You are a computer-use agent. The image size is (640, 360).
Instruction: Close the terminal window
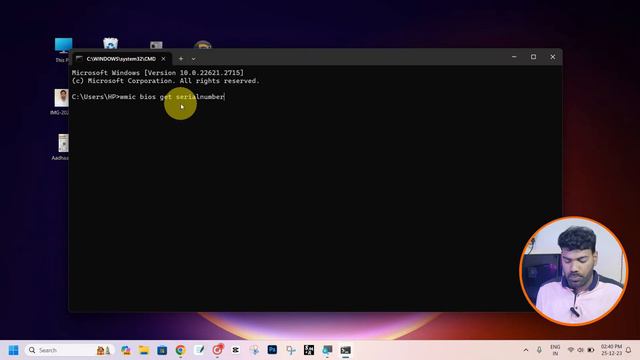[x=553, y=57]
